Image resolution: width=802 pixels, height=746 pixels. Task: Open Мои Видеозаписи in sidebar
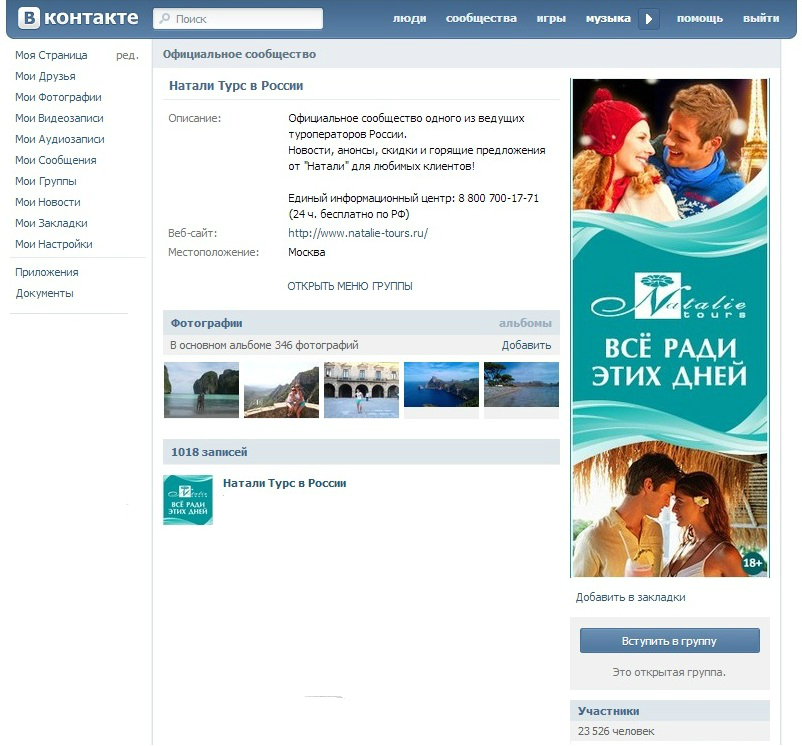(x=59, y=118)
